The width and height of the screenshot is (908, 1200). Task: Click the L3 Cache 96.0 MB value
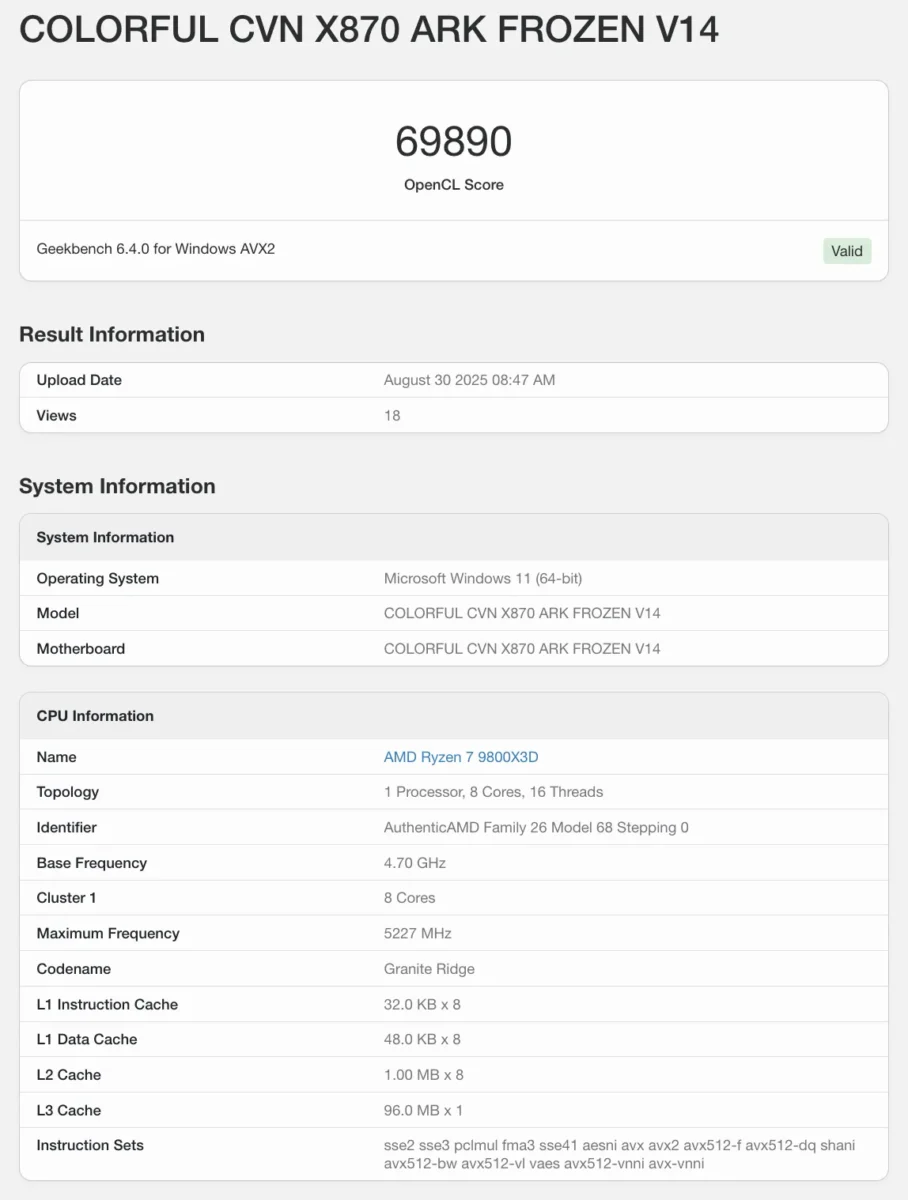pos(424,1110)
